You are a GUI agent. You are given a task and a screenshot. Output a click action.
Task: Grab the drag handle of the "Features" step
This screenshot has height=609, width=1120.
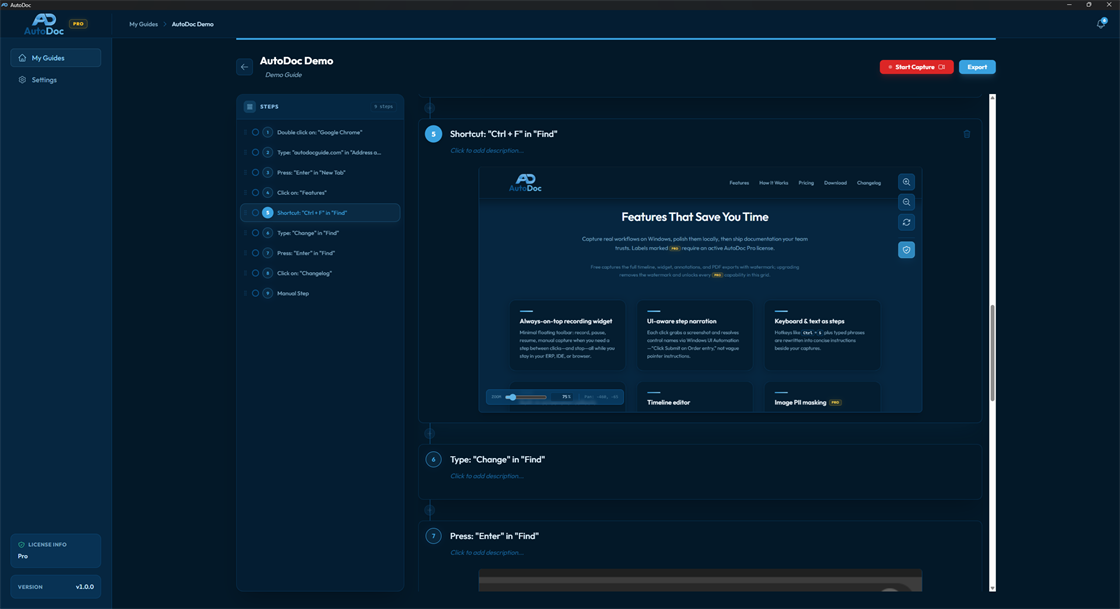coord(246,193)
